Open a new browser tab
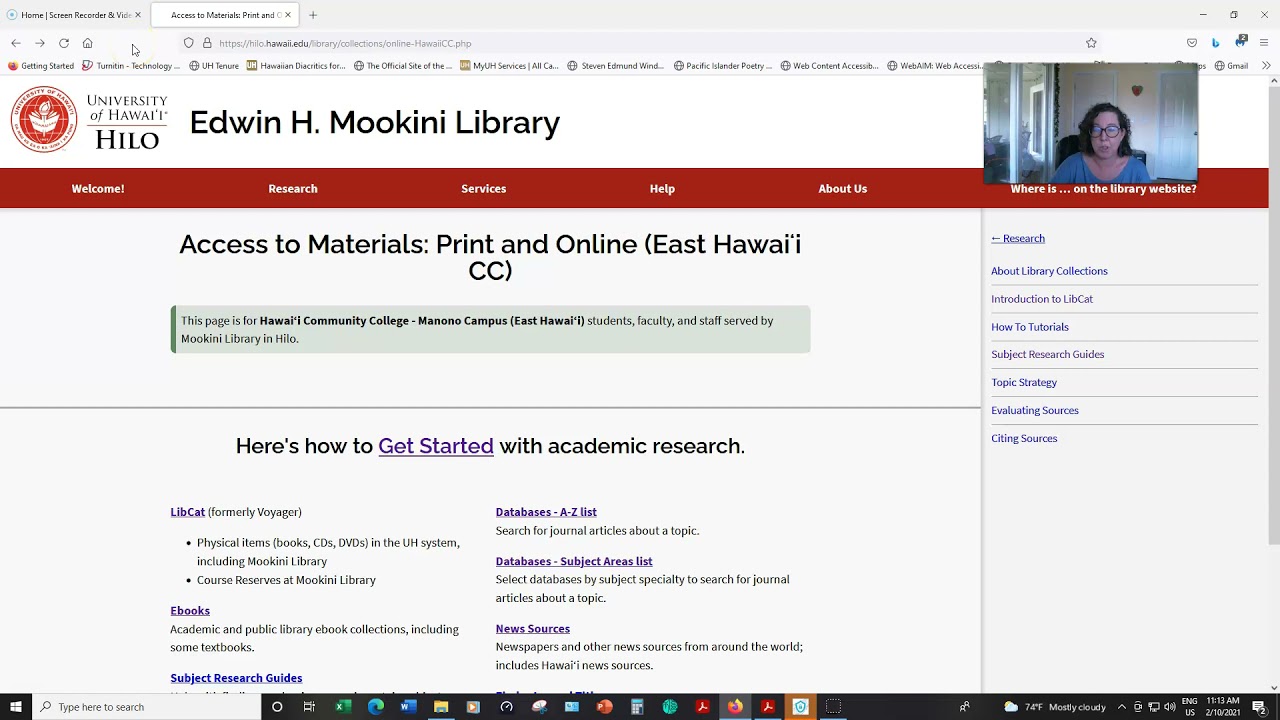Image resolution: width=1280 pixels, height=720 pixels. pos(313,15)
